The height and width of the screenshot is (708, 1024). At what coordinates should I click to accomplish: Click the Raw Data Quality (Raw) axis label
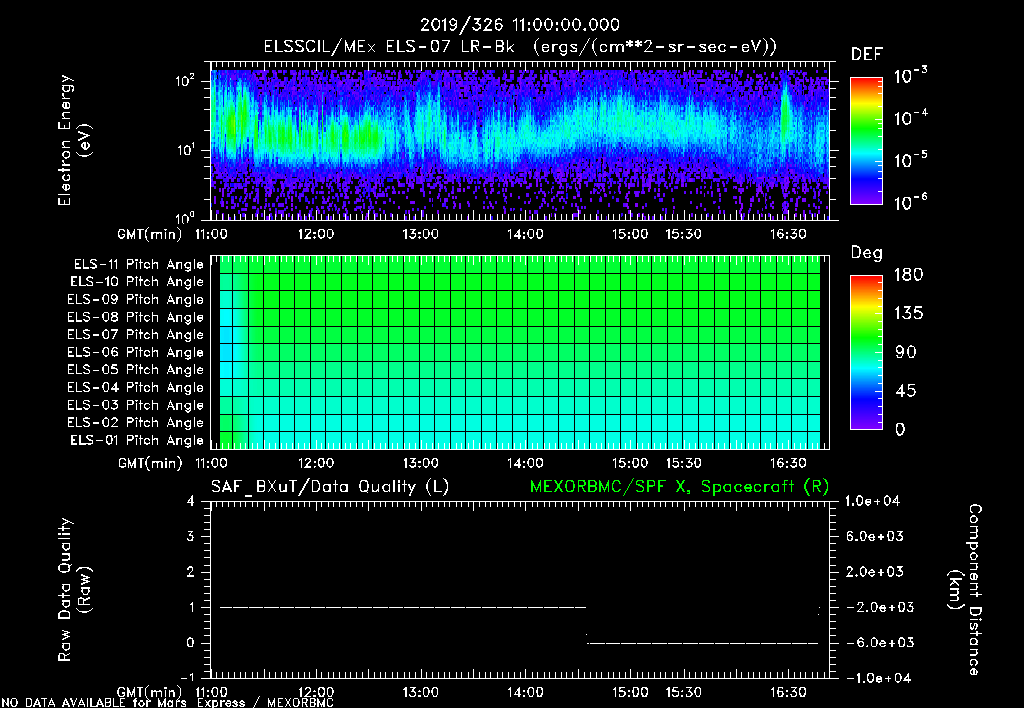click(x=74, y=590)
